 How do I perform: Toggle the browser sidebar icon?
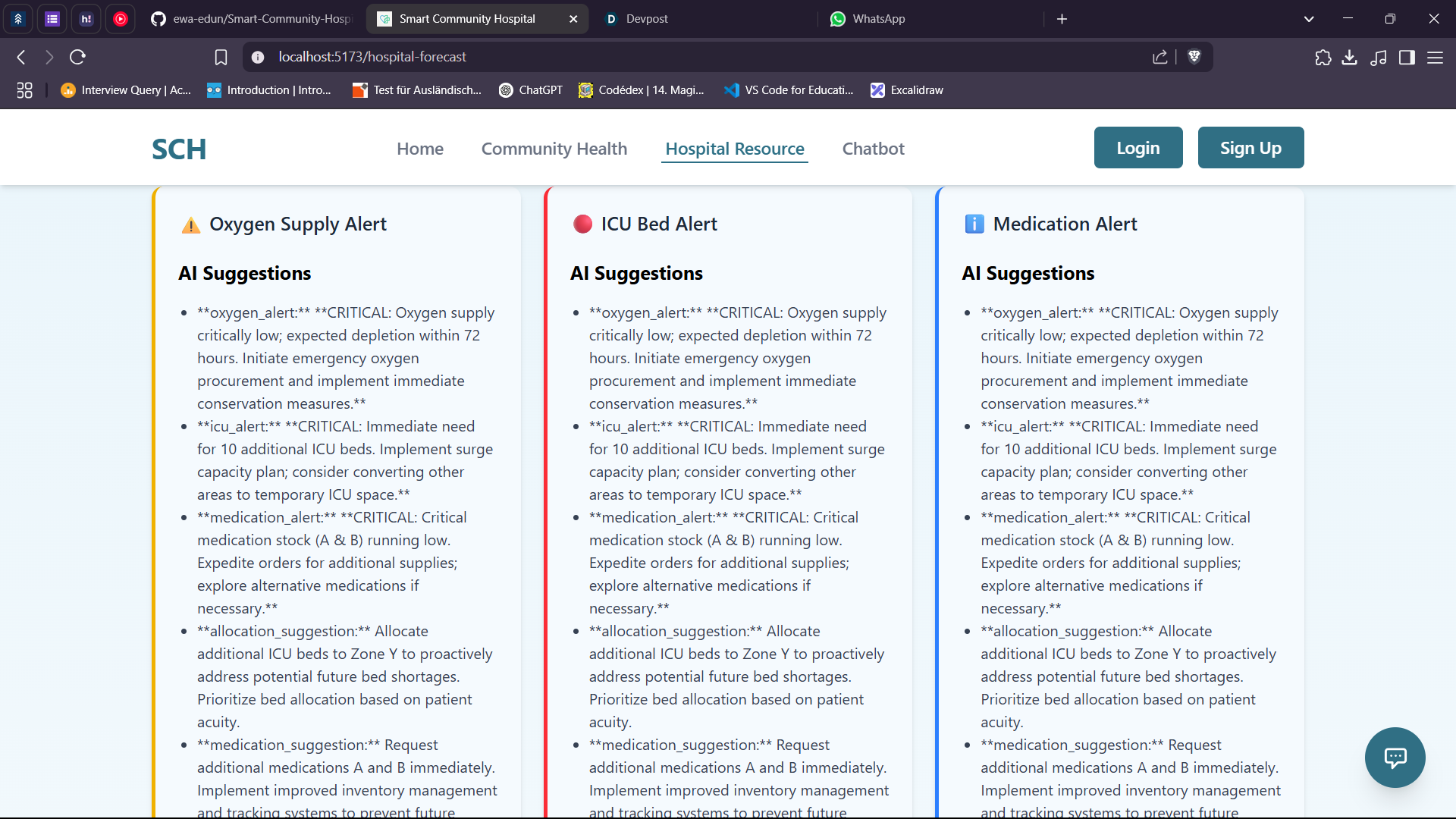1407,57
